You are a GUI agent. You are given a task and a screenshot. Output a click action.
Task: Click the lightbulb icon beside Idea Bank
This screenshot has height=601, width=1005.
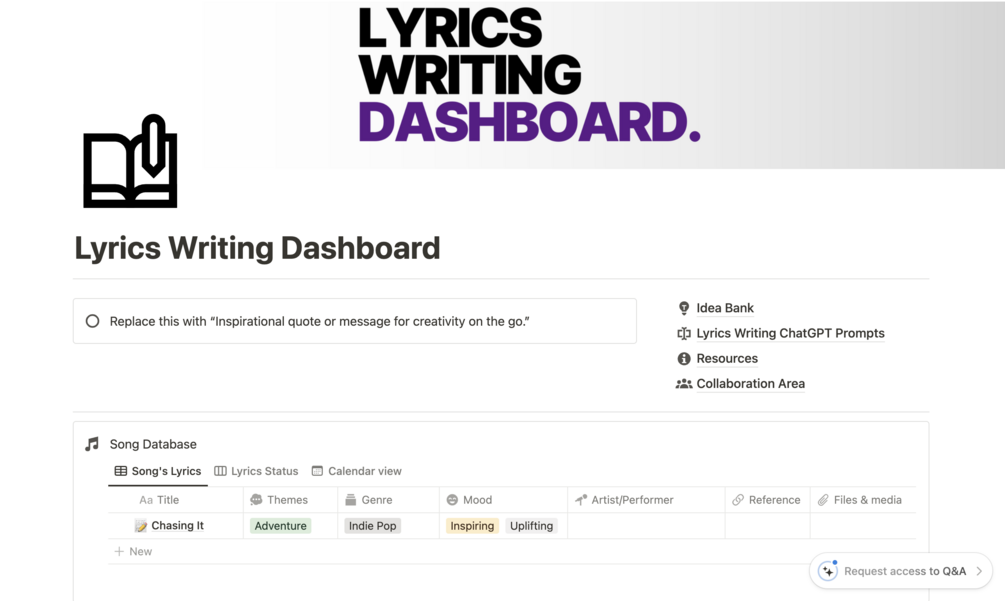point(684,308)
